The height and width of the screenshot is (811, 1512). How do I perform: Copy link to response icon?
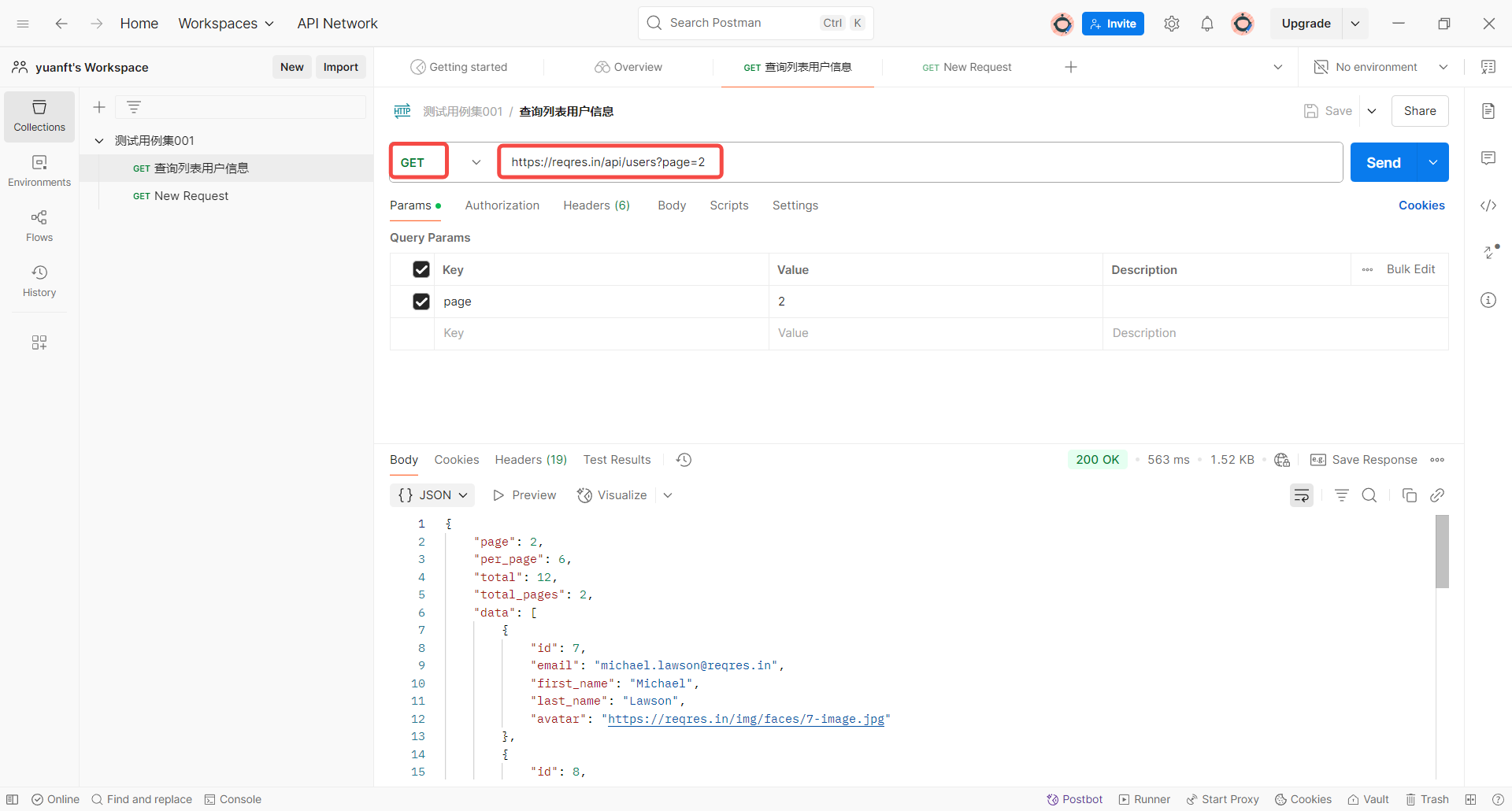(1437, 495)
